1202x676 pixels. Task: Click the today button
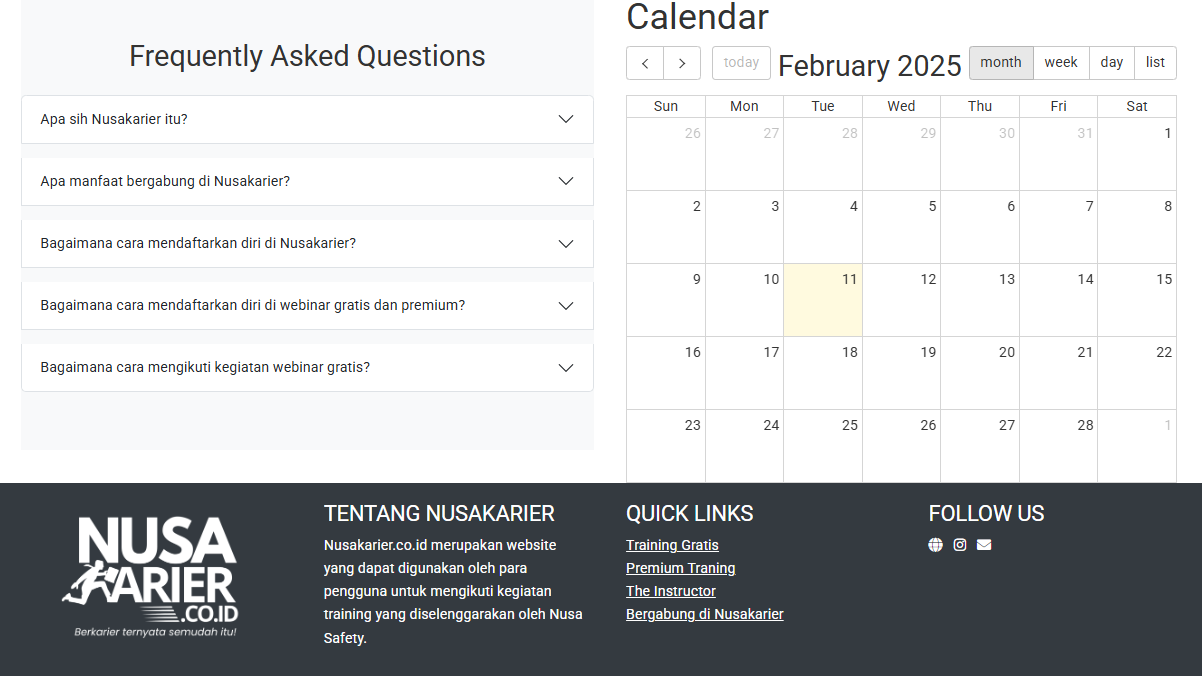[741, 63]
